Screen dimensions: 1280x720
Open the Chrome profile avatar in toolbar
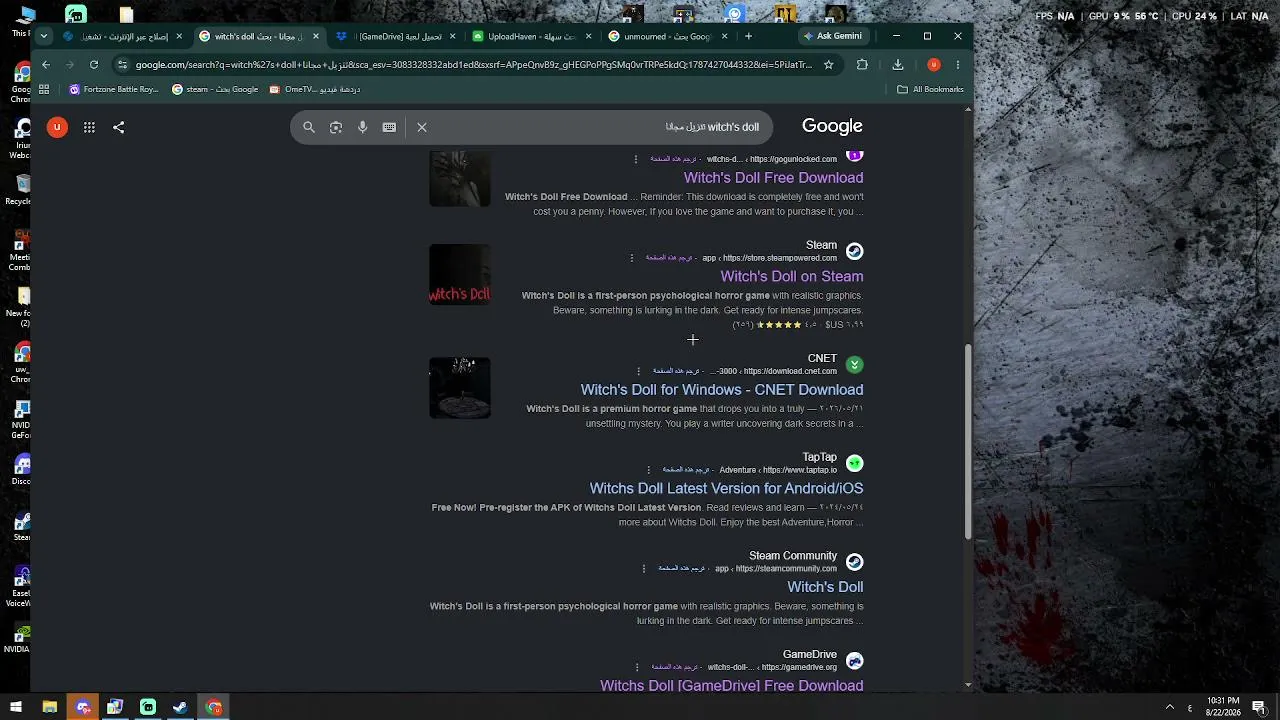[934, 65]
